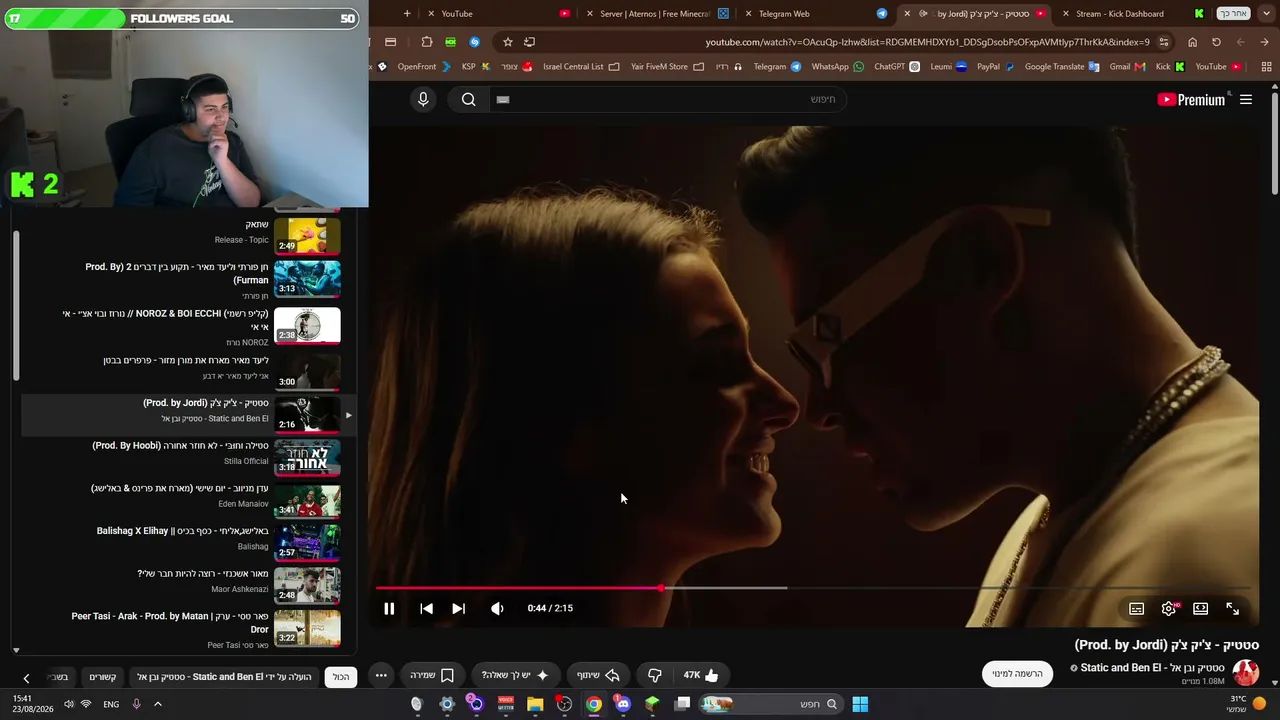
Task: Open a new browser tab
Action: click(407, 14)
